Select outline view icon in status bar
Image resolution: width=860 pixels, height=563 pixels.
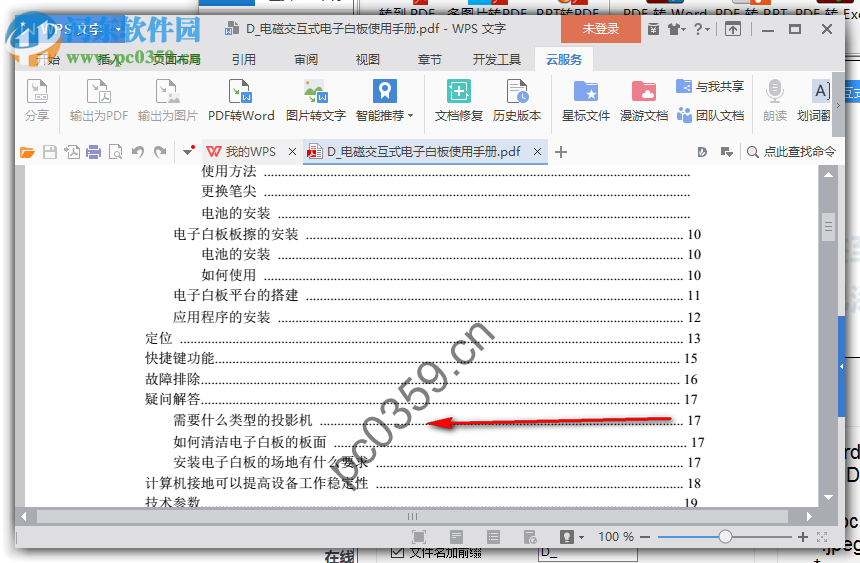tap(493, 537)
